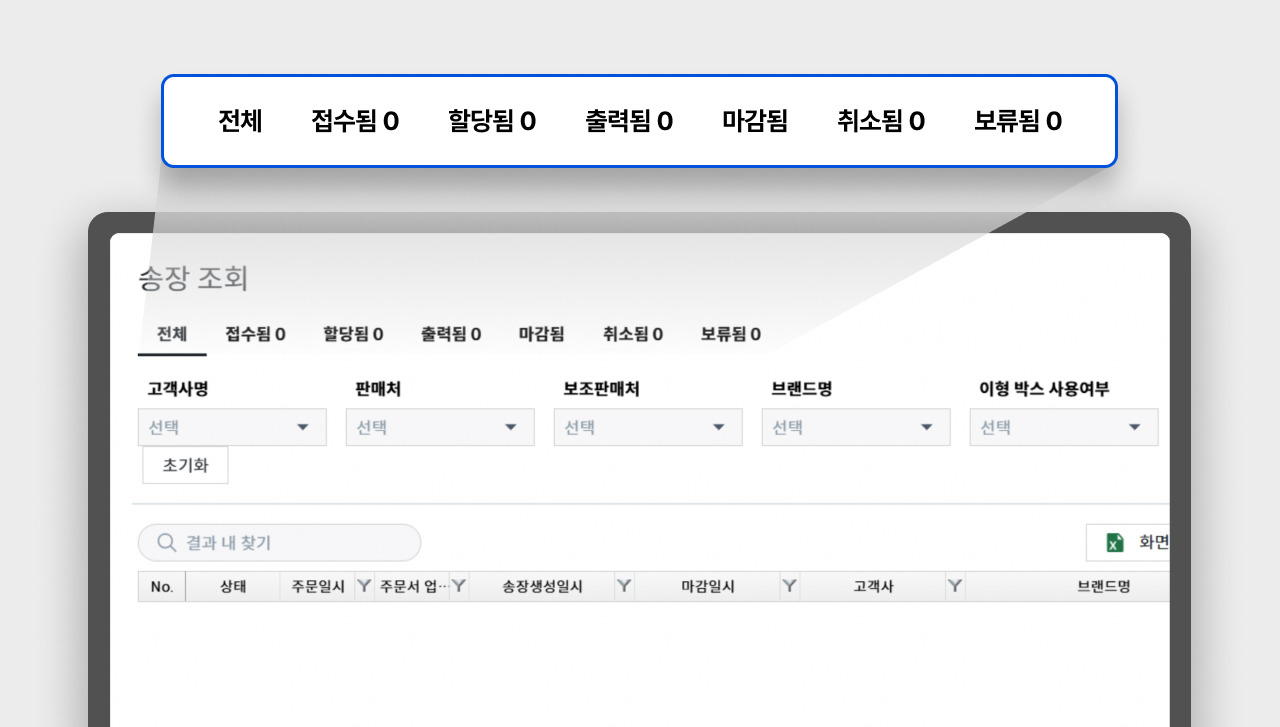The width and height of the screenshot is (1280, 727).
Task: Click the Excel 화면 export button
Action: coord(1128,542)
